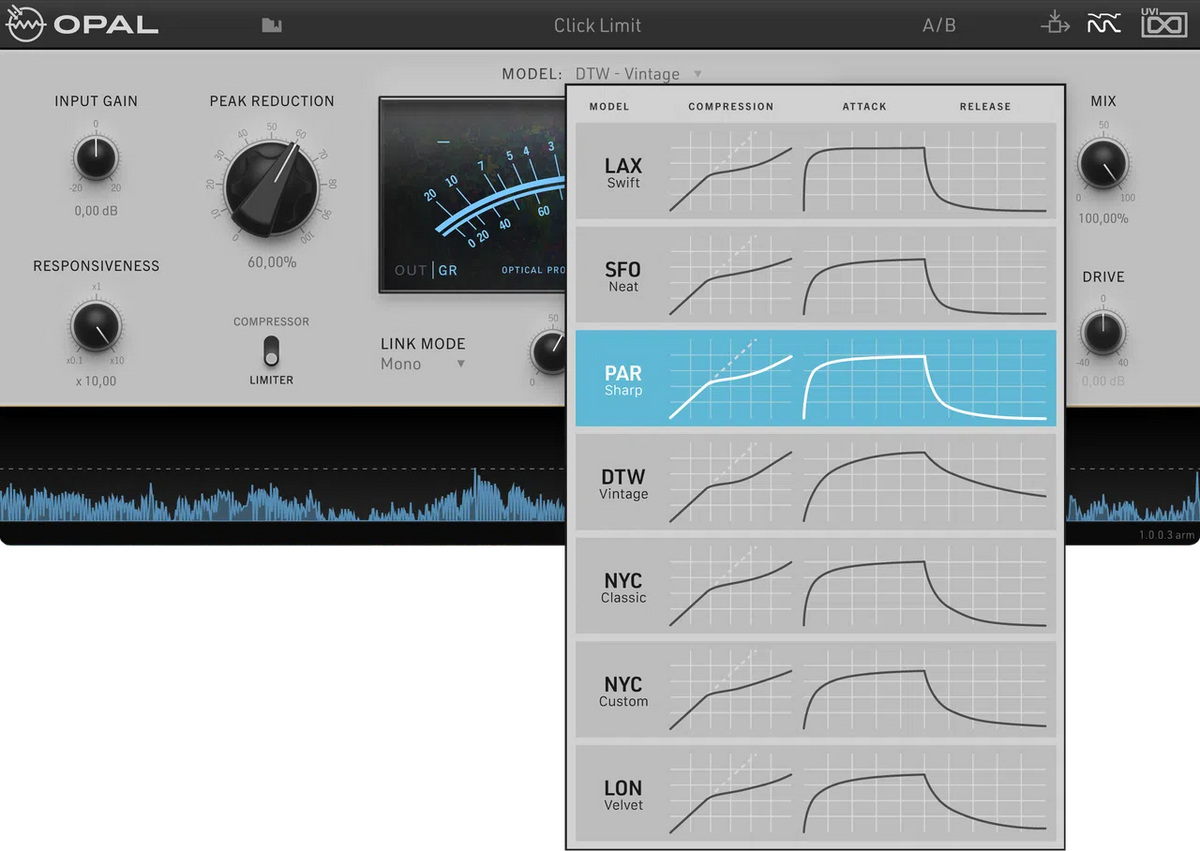The height and width of the screenshot is (851, 1200).
Task: Click the UVI logo icon
Action: tap(1164, 23)
